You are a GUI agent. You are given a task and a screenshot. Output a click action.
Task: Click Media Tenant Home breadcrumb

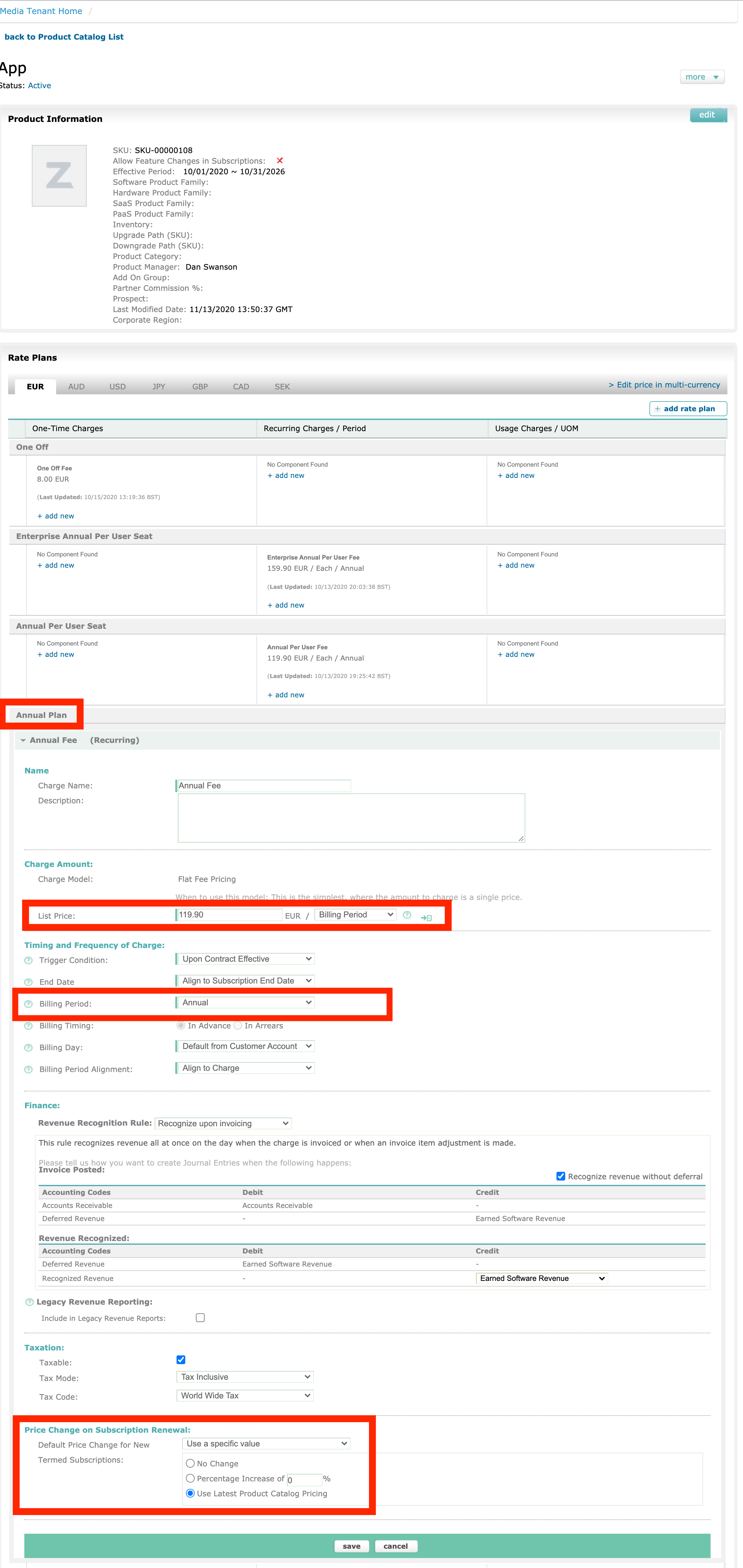click(x=41, y=11)
